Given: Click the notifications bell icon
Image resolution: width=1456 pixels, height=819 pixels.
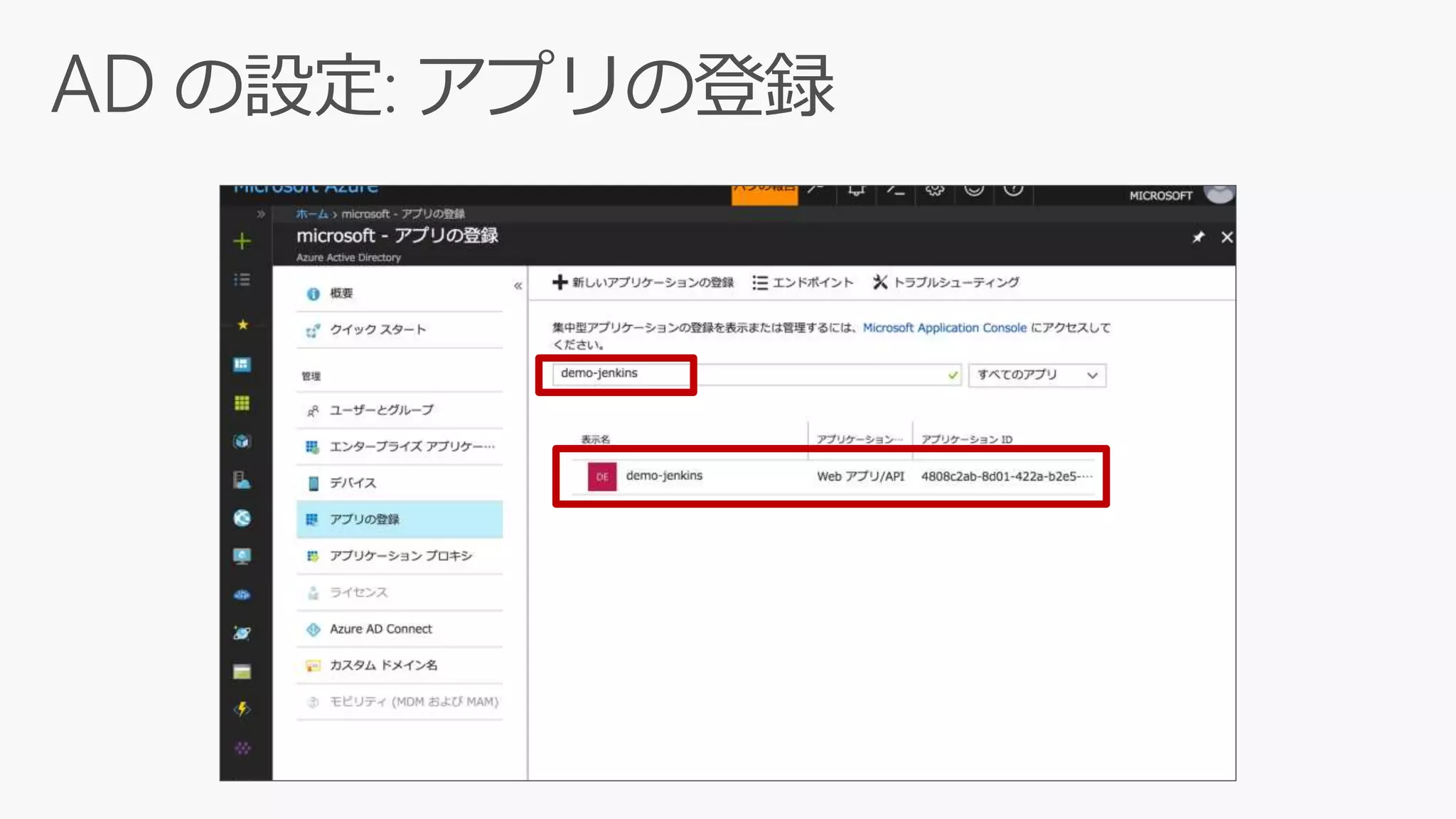Looking at the screenshot, I should [857, 191].
